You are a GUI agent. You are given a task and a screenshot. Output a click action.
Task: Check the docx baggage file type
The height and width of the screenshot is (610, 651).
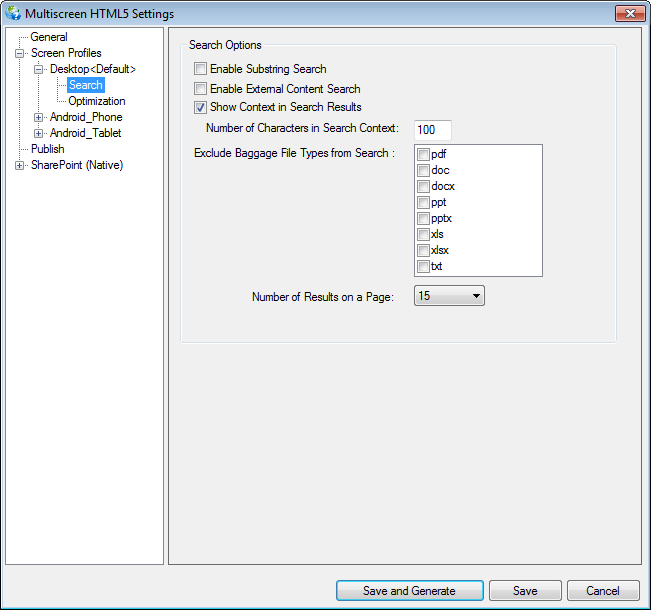click(x=423, y=186)
